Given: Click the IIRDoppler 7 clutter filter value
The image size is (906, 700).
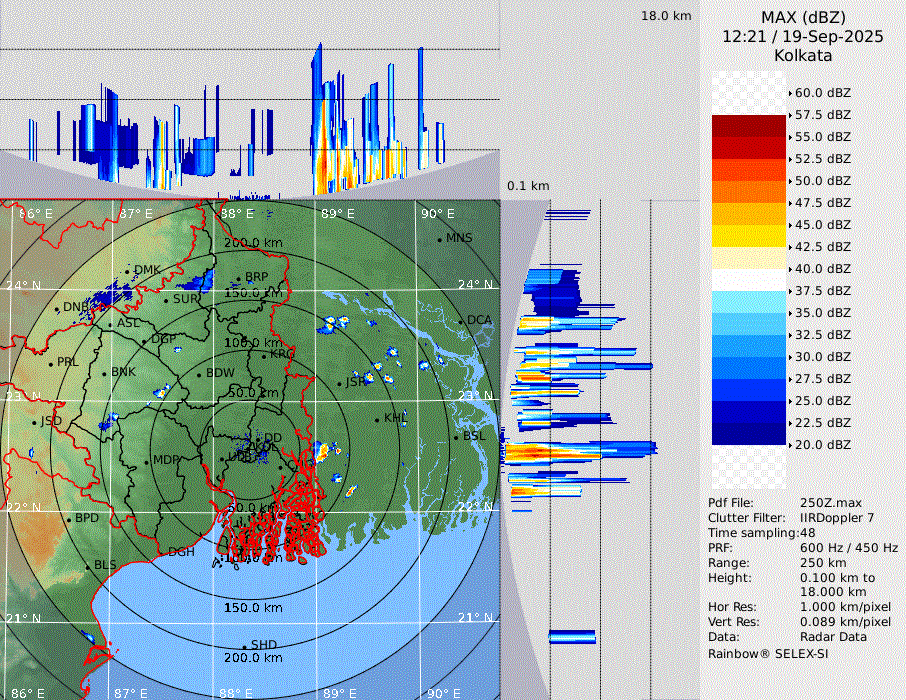Looking at the screenshot, I should 837,518.
